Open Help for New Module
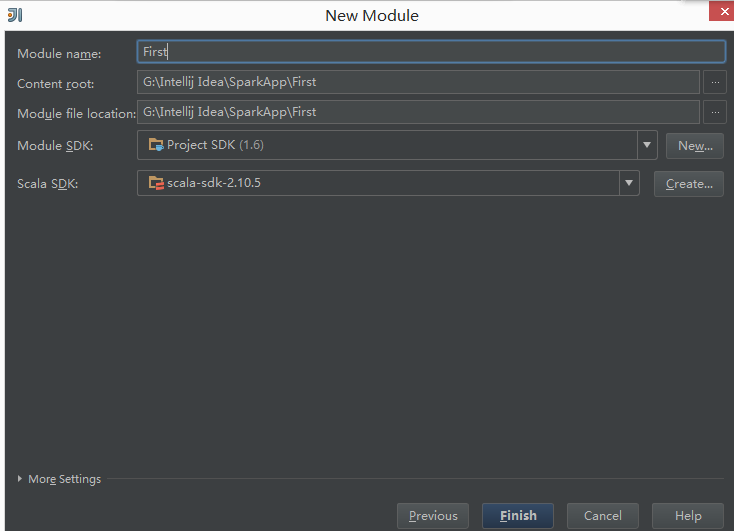Image resolution: width=734 pixels, height=531 pixels. click(x=688, y=516)
